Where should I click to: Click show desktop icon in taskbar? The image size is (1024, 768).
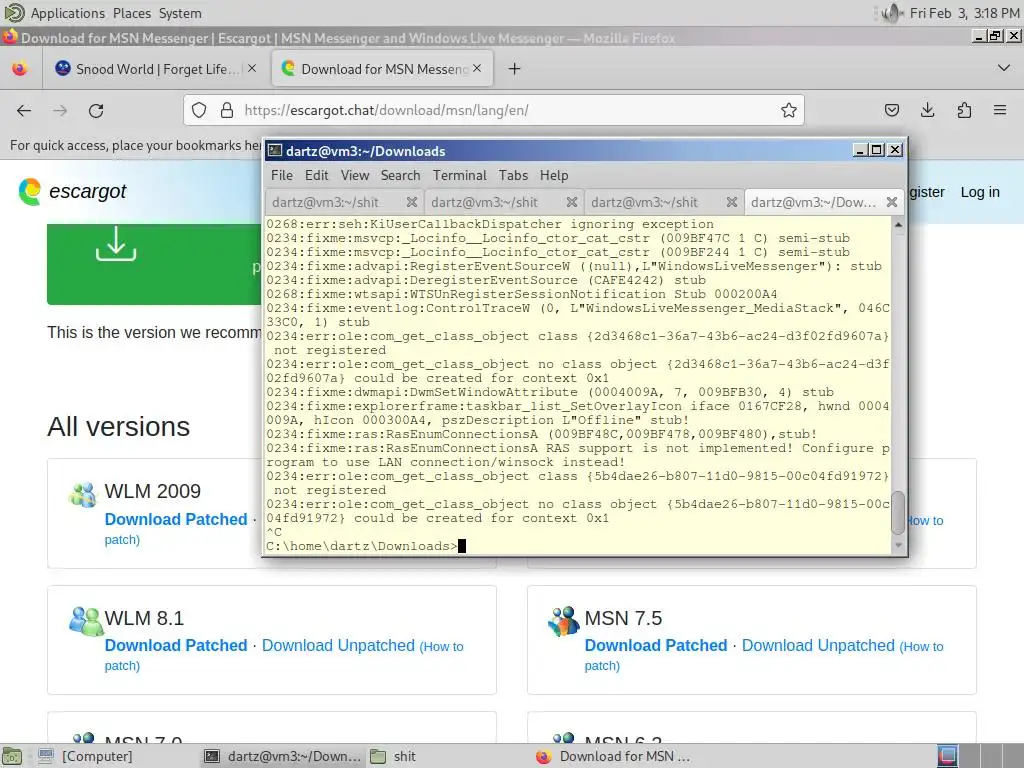point(12,756)
